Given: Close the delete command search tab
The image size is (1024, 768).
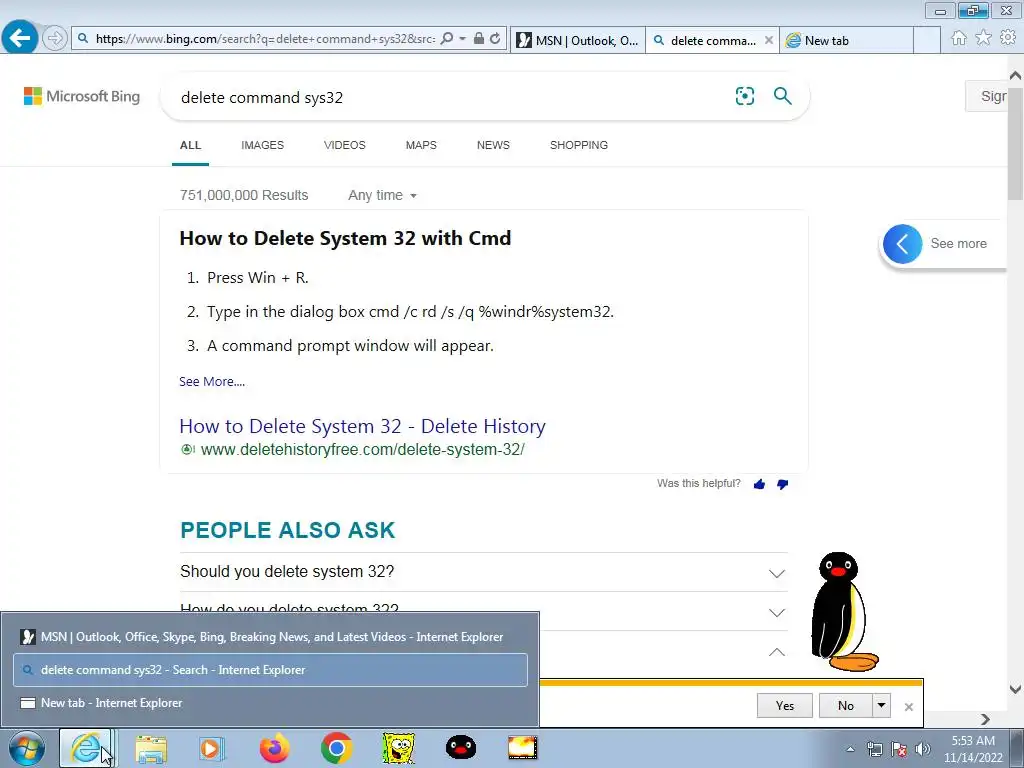Looking at the screenshot, I should click(x=769, y=40).
